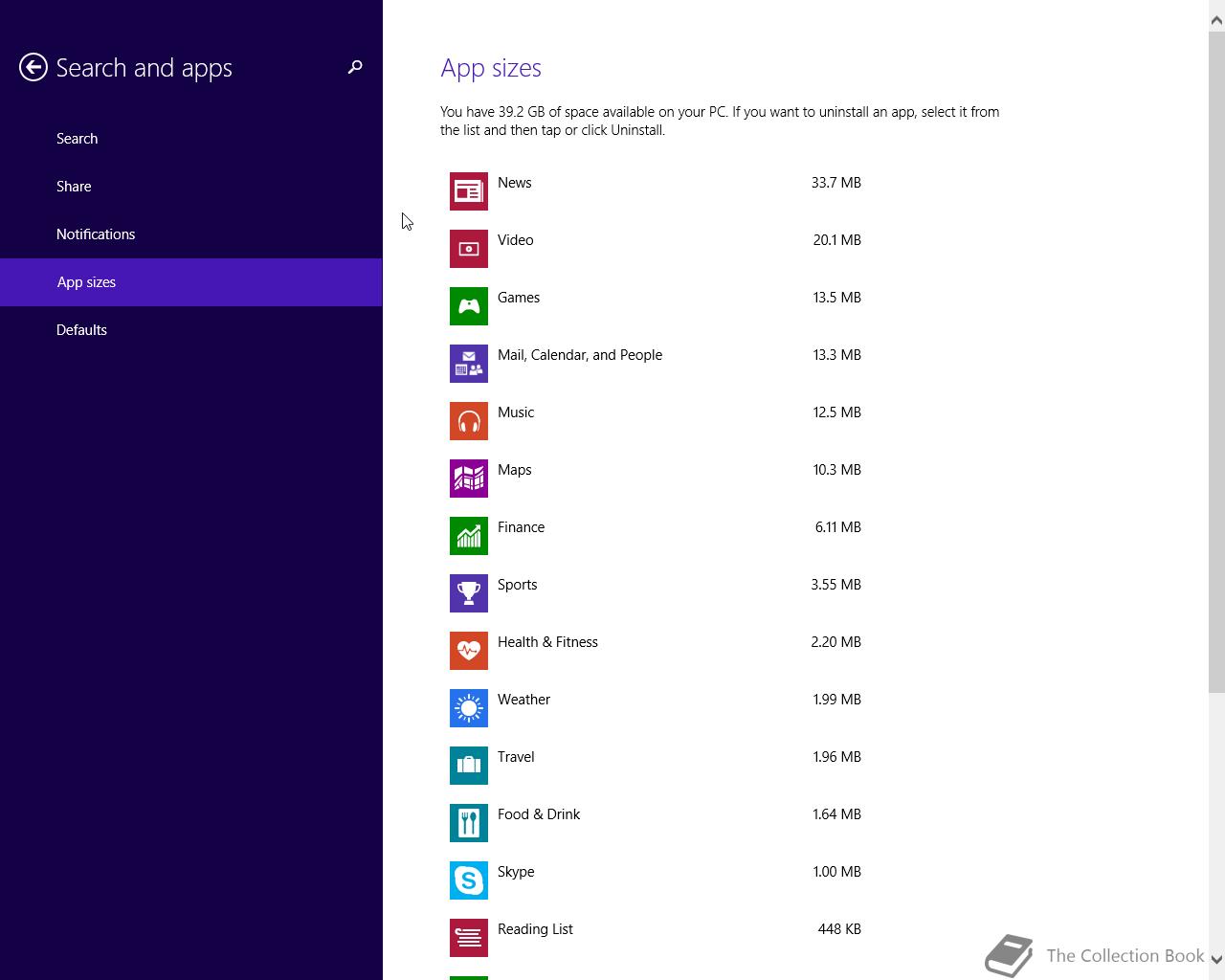Screen dimensions: 1225x980
Task: Select the App sizes section
Action: click(191, 282)
